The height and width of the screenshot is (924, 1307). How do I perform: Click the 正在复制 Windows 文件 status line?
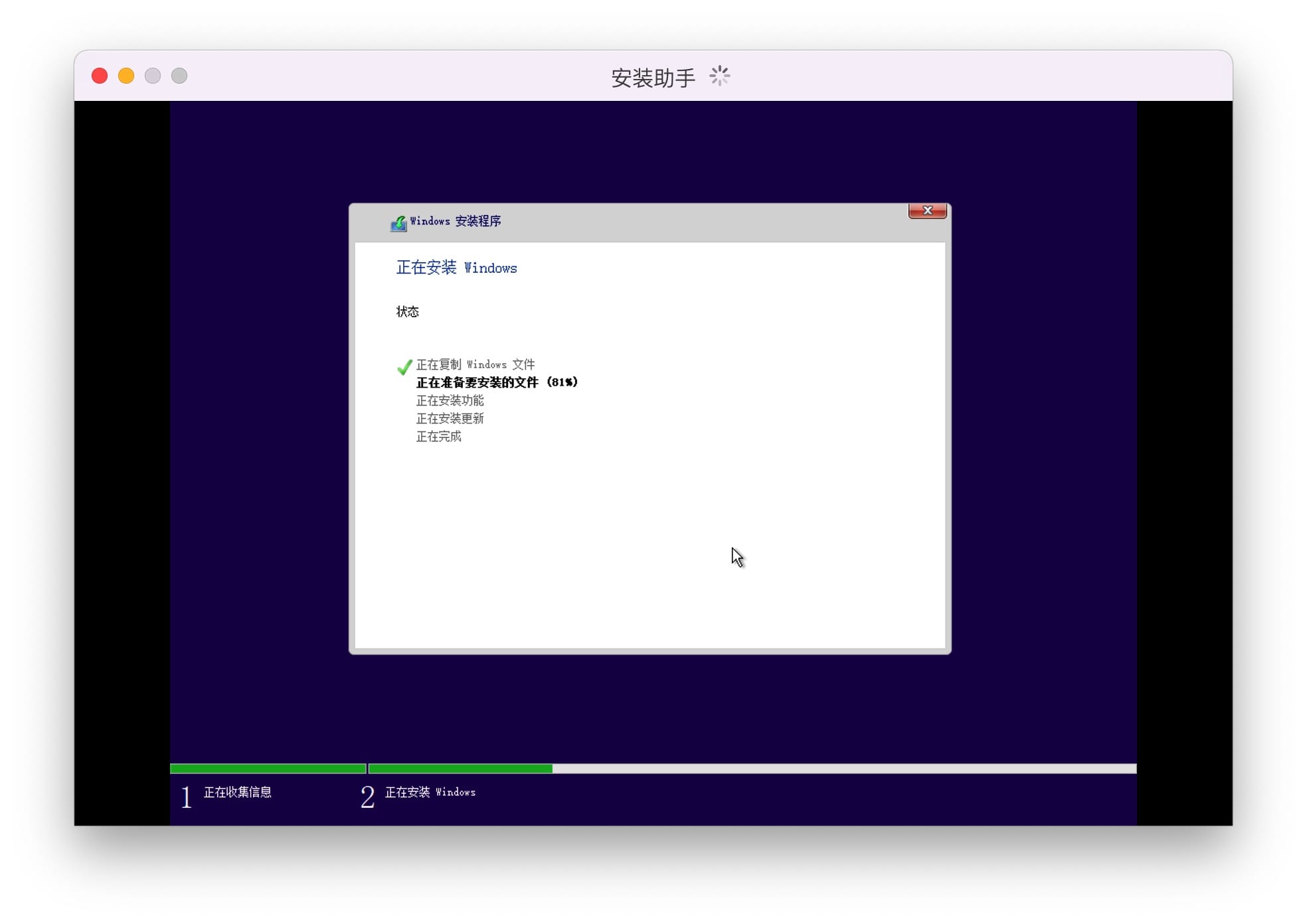pos(475,364)
